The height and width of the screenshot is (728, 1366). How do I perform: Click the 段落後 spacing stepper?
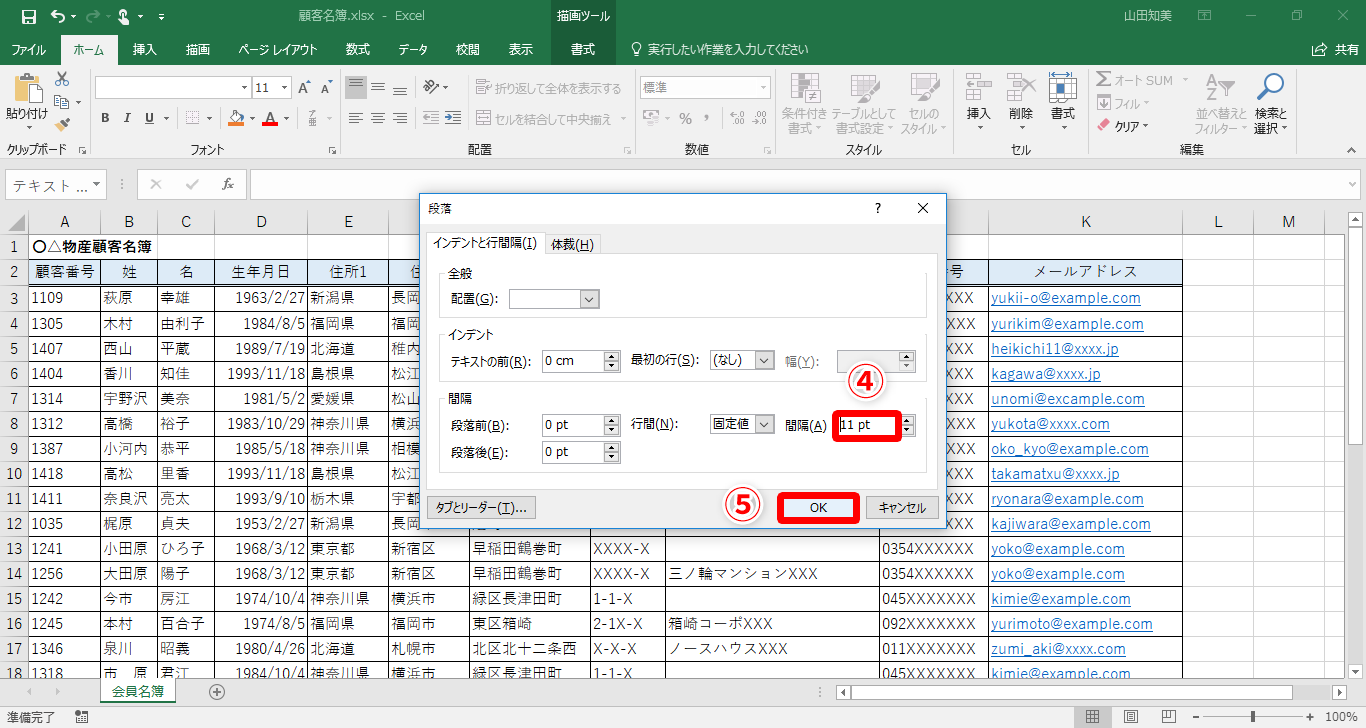(x=612, y=452)
